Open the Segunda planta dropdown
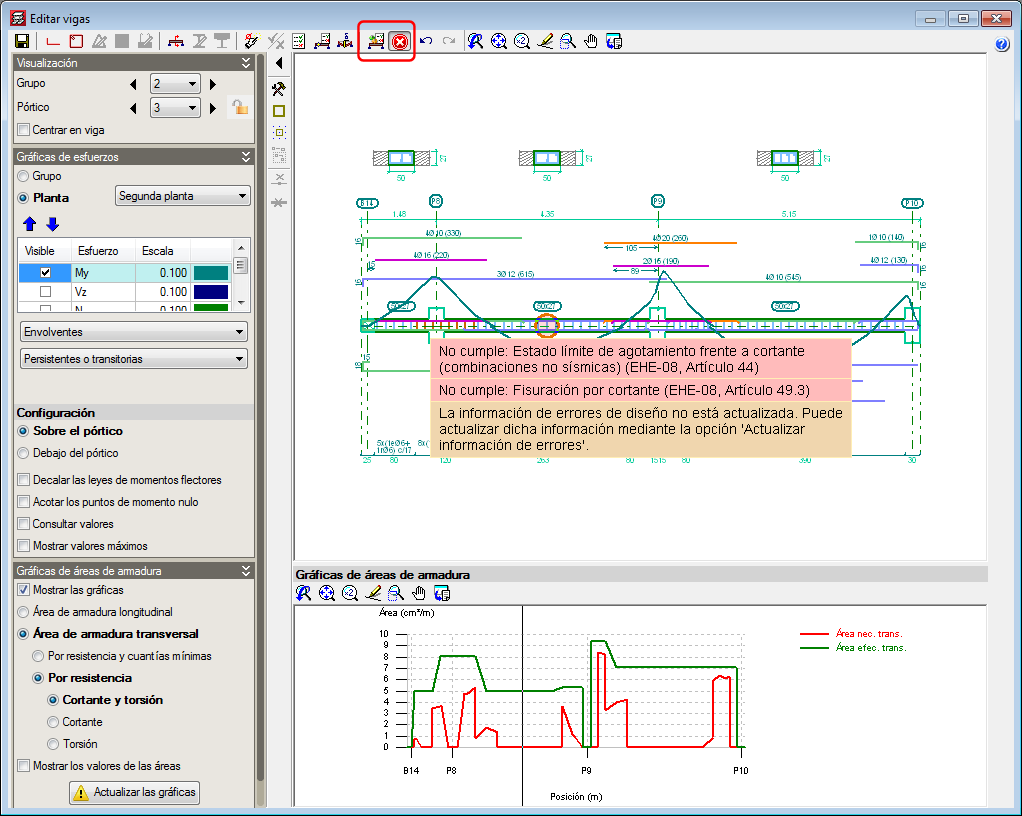Screen dimensions: 1022x816 click(183, 196)
